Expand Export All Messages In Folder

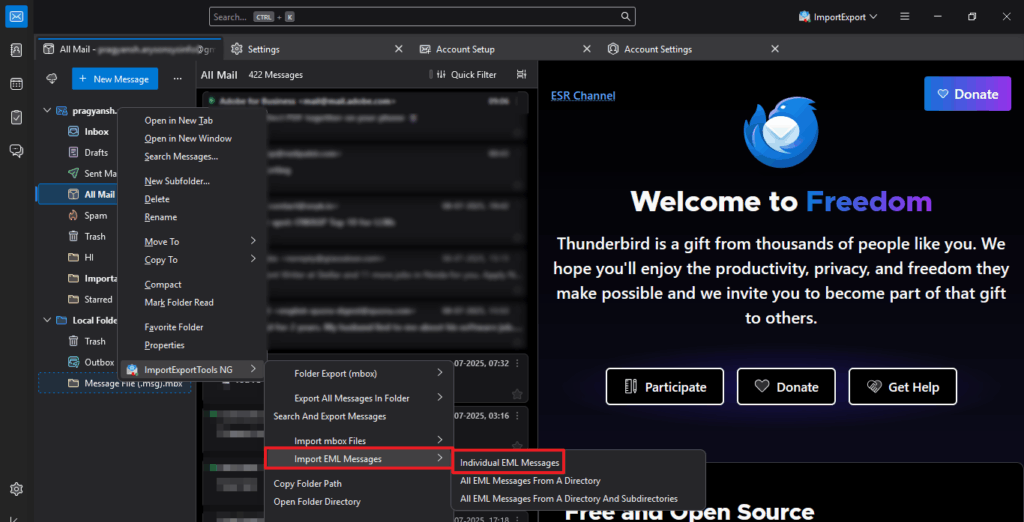click(x=359, y=398)
